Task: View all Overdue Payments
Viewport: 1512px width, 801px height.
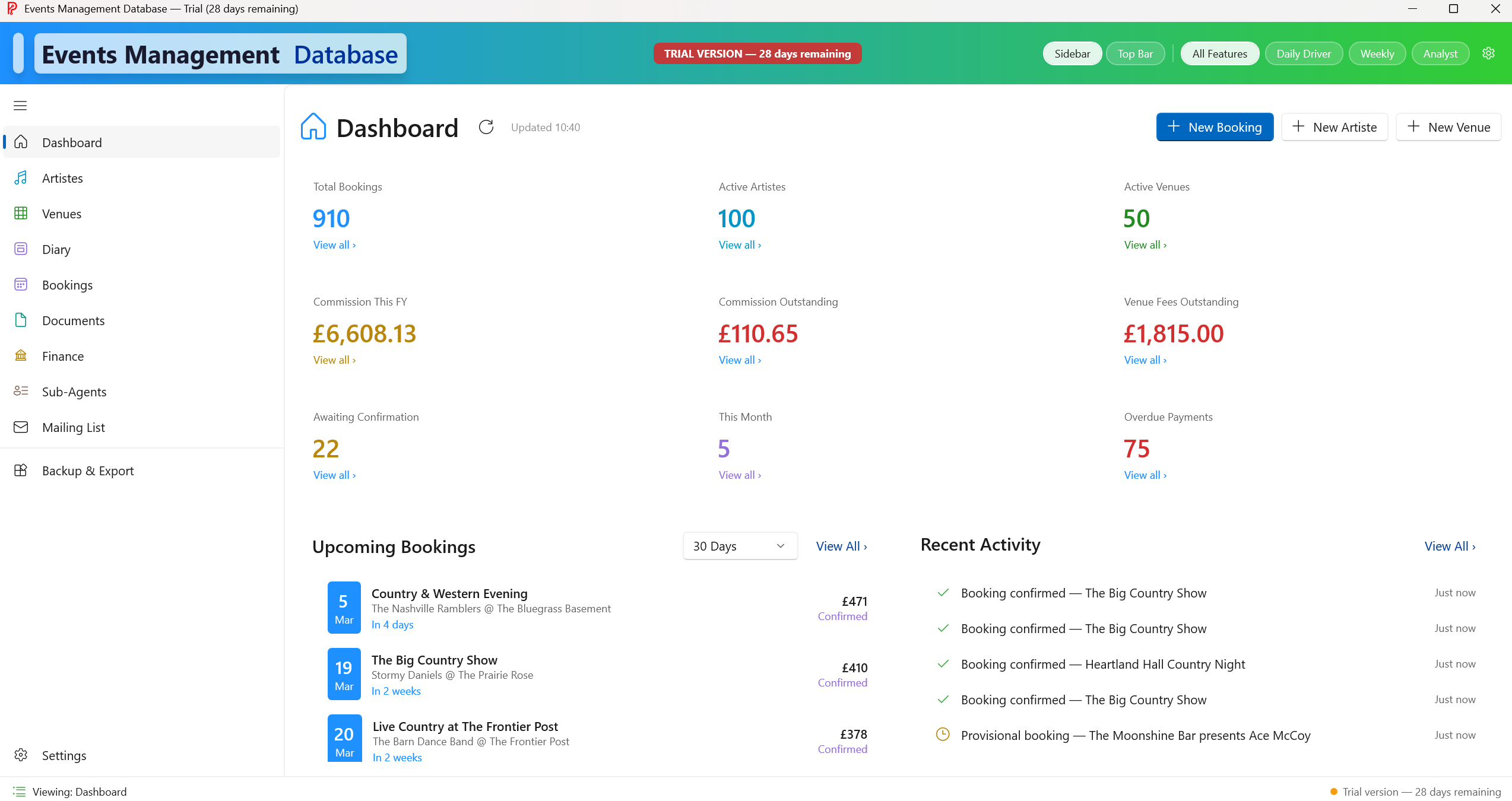Action: point(1143,475)
